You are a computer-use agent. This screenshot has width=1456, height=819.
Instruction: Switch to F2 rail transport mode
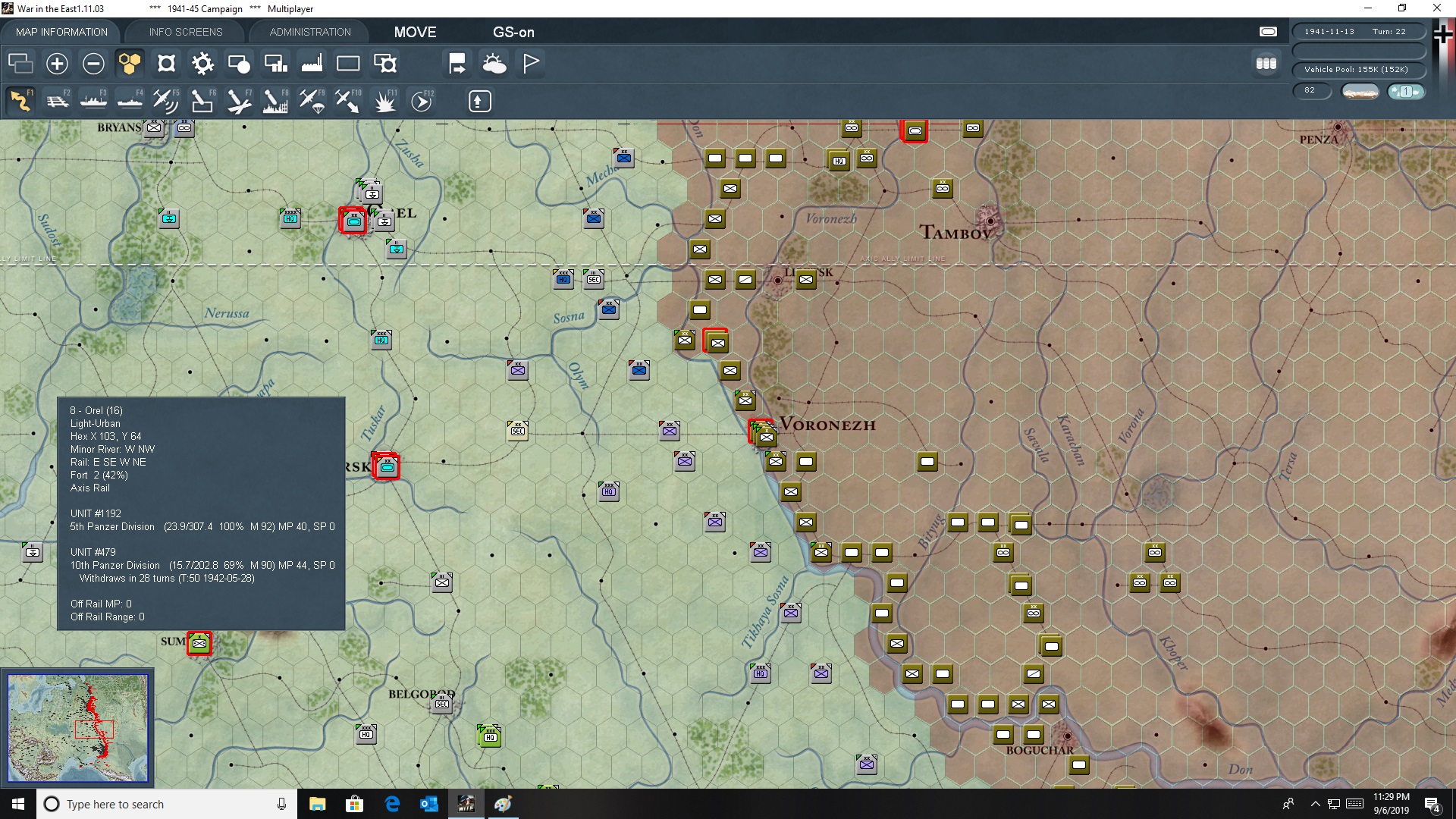(57, 101)
